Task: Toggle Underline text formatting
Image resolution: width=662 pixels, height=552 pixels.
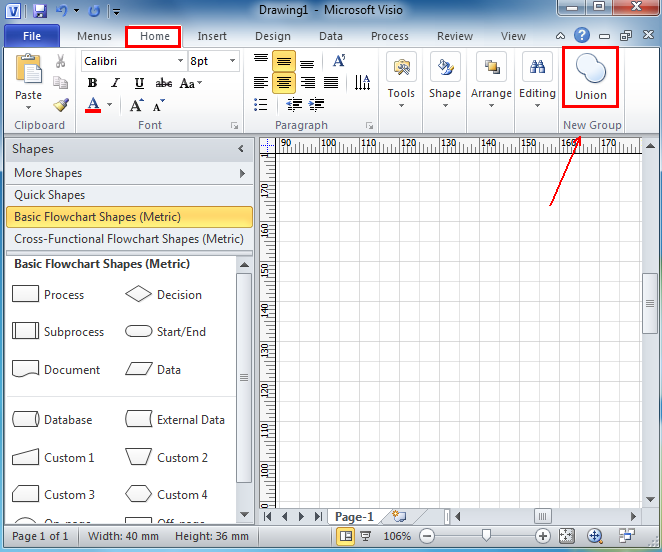Action: [x=139, y=83]
